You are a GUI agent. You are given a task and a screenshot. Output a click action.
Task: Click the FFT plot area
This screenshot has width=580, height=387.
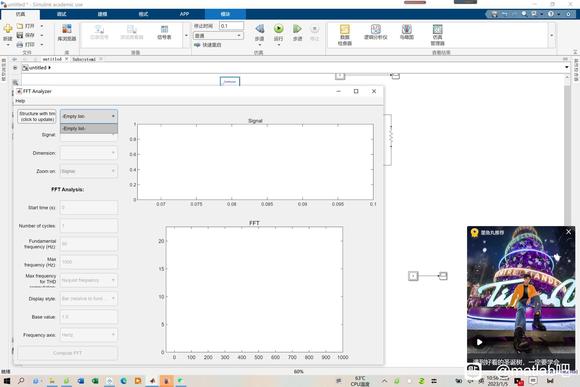click(x=254, y=289)
